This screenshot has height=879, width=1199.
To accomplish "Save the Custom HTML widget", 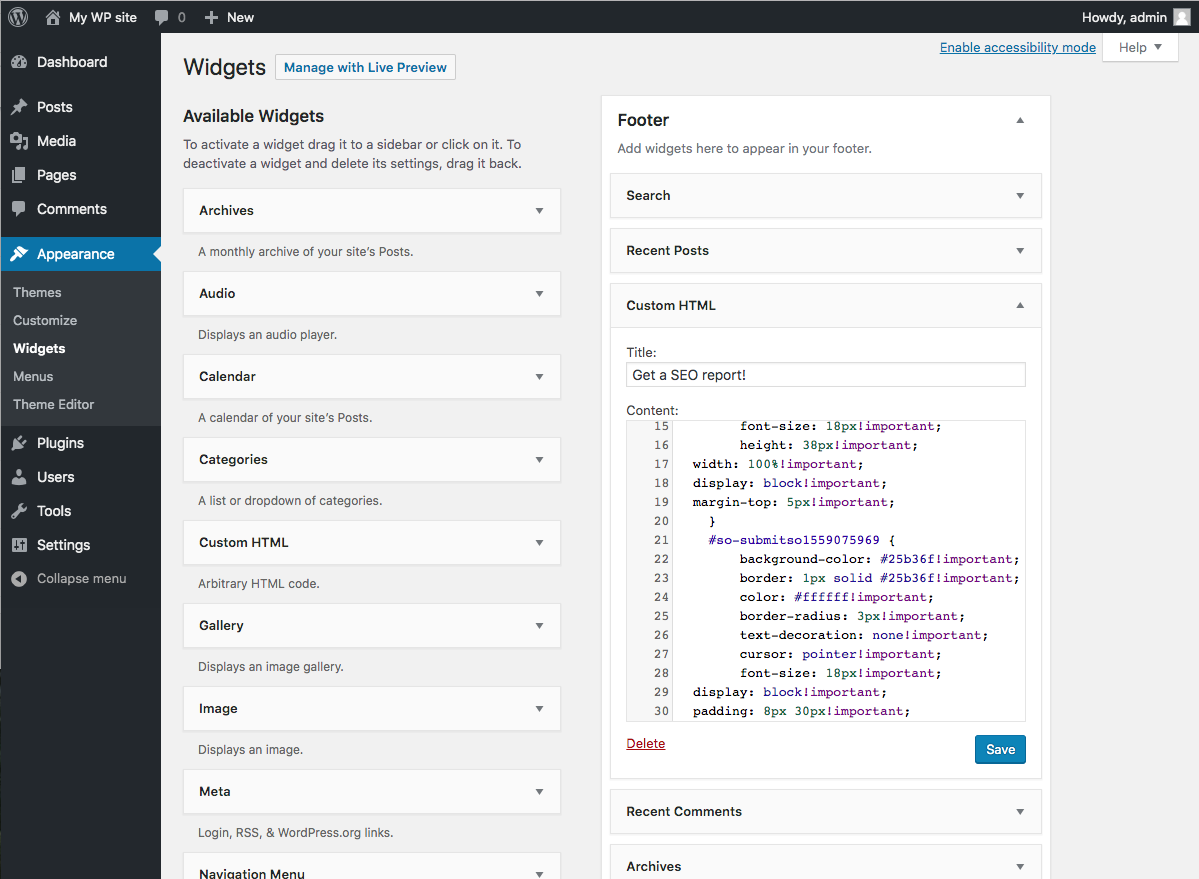I will point(999,749).
